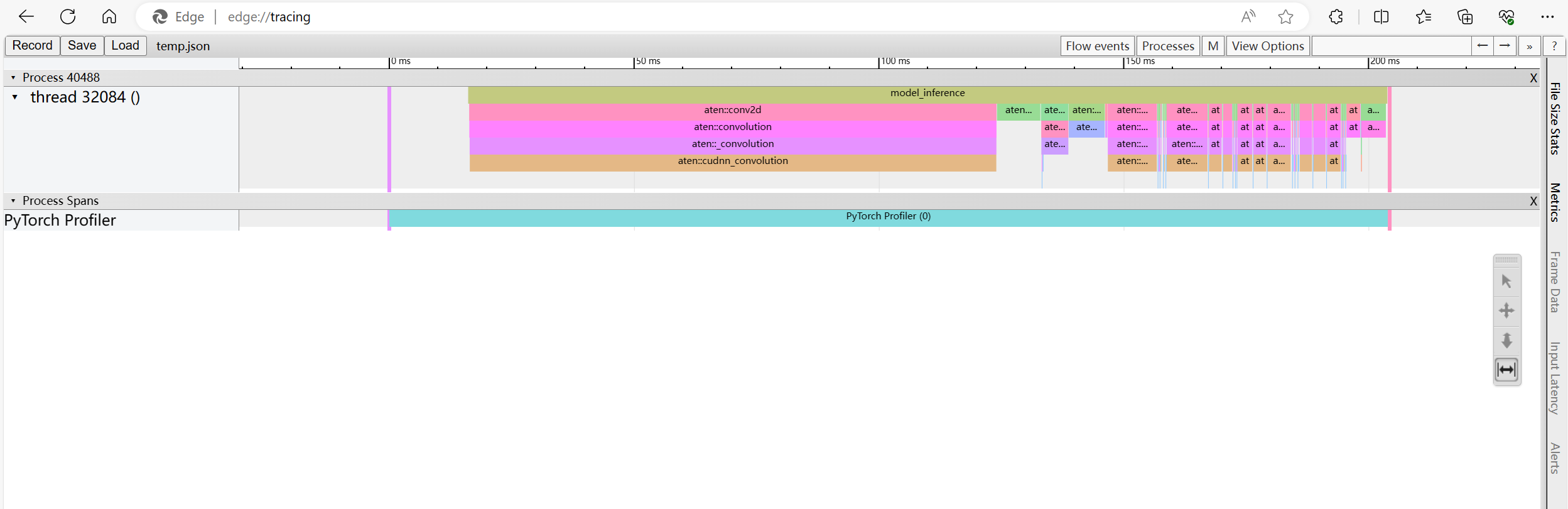Toggle Flow events display
This screenshot has height=509, width=1568.
(x=1097, y=46)
